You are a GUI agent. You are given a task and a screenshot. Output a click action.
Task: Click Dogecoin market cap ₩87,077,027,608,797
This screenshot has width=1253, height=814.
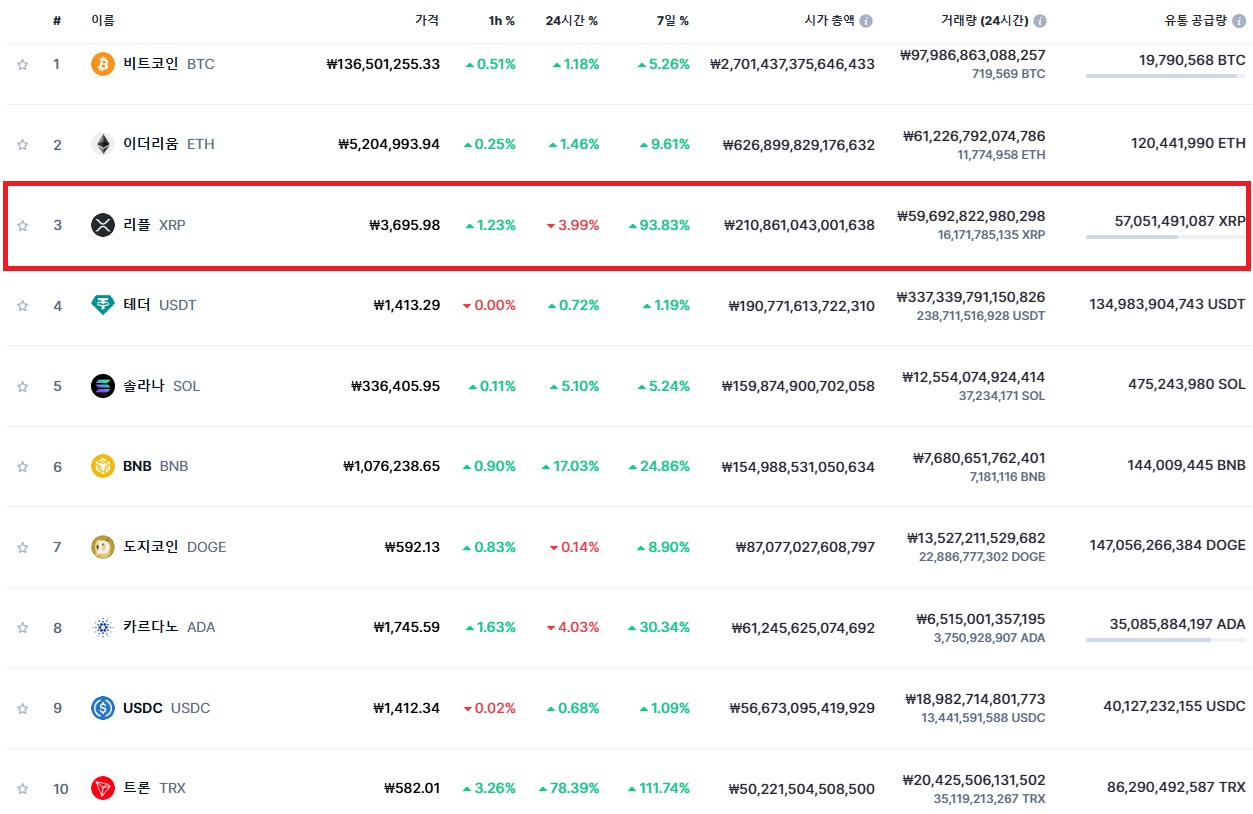coord(805,547)
